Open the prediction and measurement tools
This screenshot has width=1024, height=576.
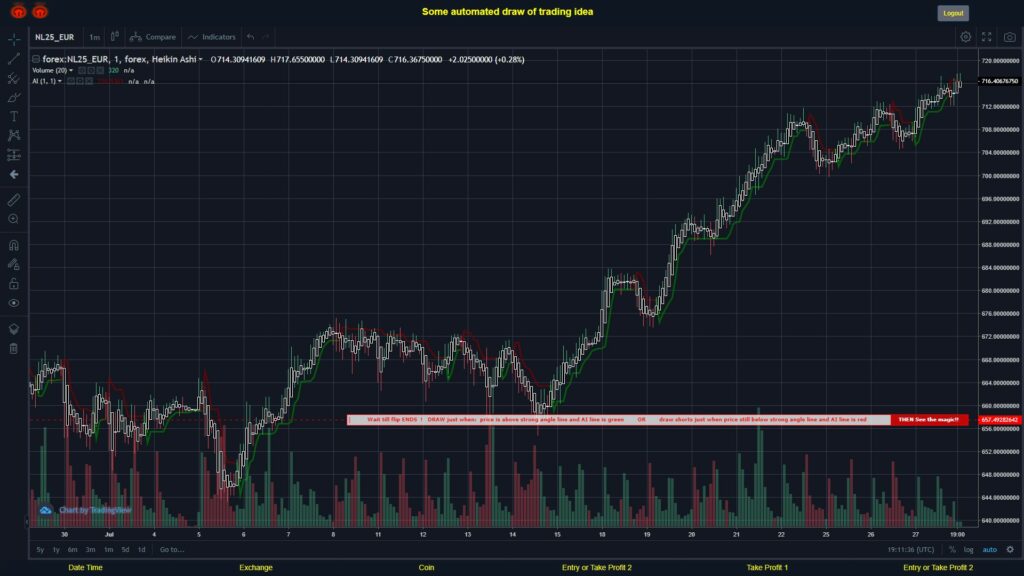pyautogui.click(x=14, y=155)
